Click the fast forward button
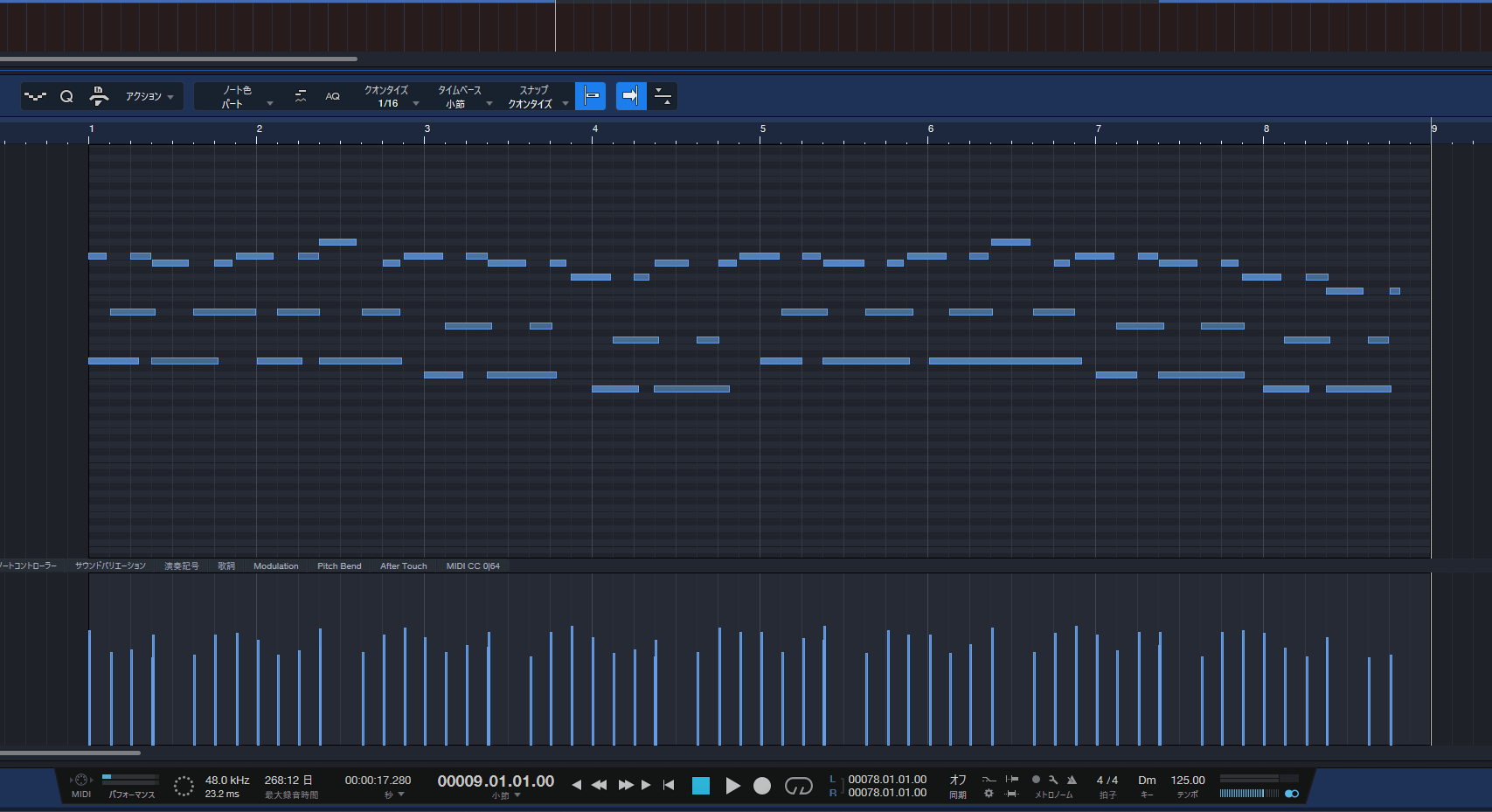The image size is (1492, 812). coord(626,785)
